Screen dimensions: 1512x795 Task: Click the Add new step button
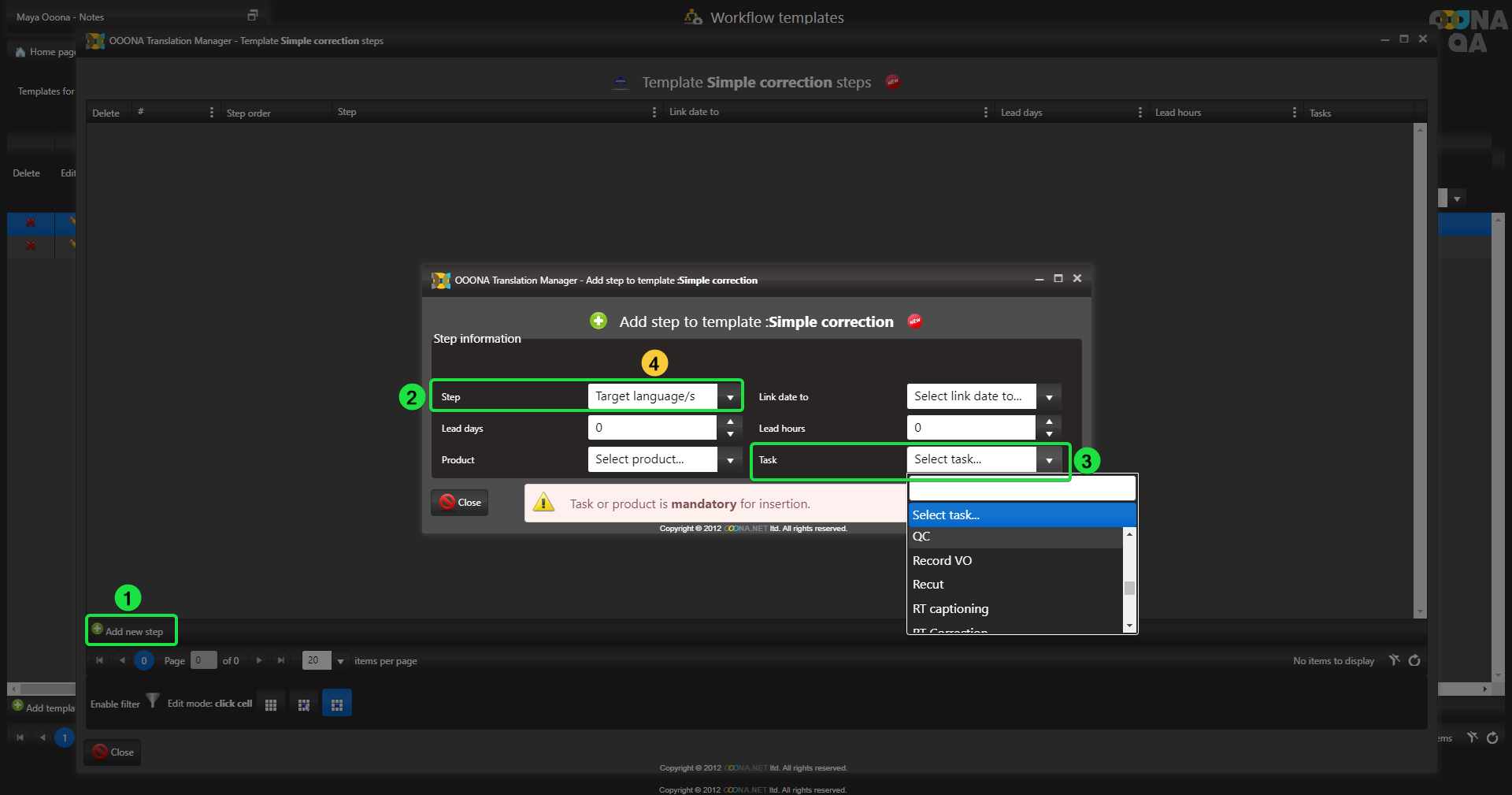131,631
